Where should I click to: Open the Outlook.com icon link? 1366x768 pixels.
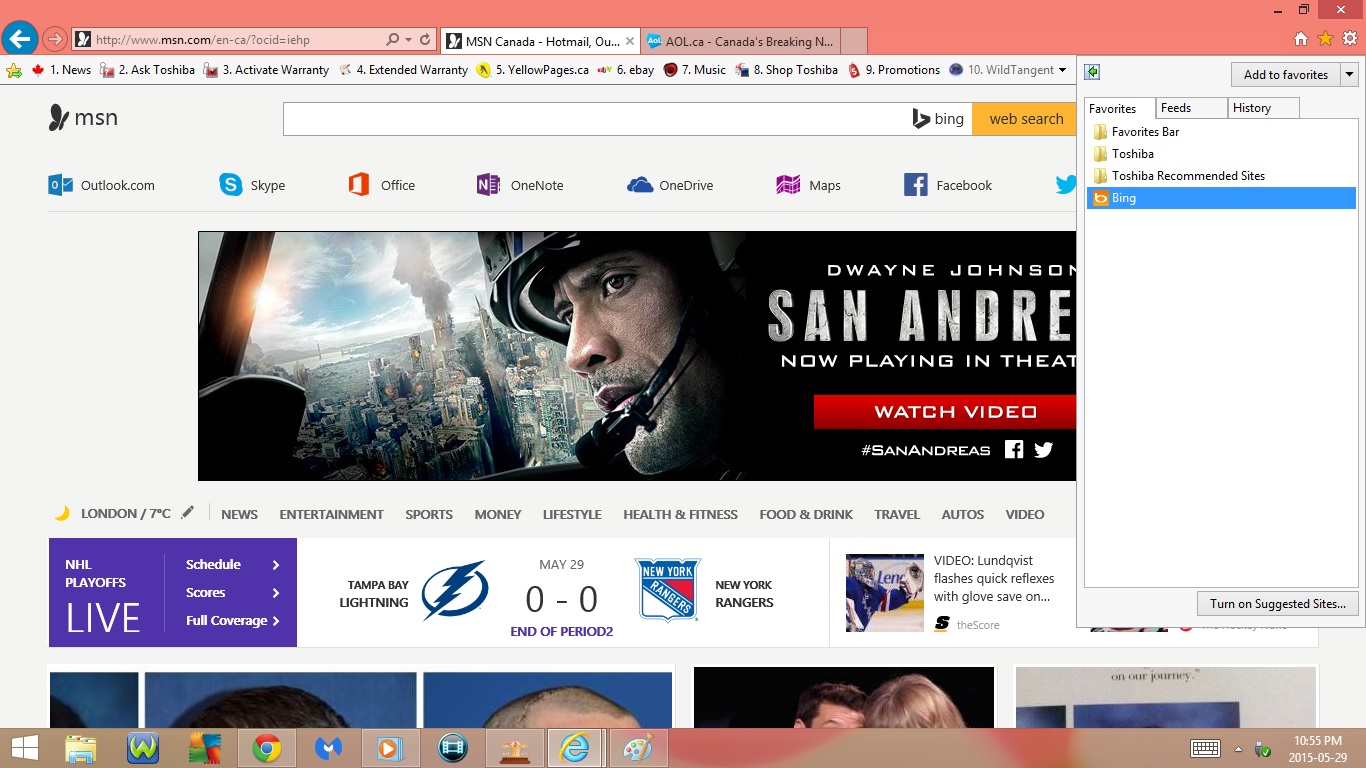click(102, 185)
